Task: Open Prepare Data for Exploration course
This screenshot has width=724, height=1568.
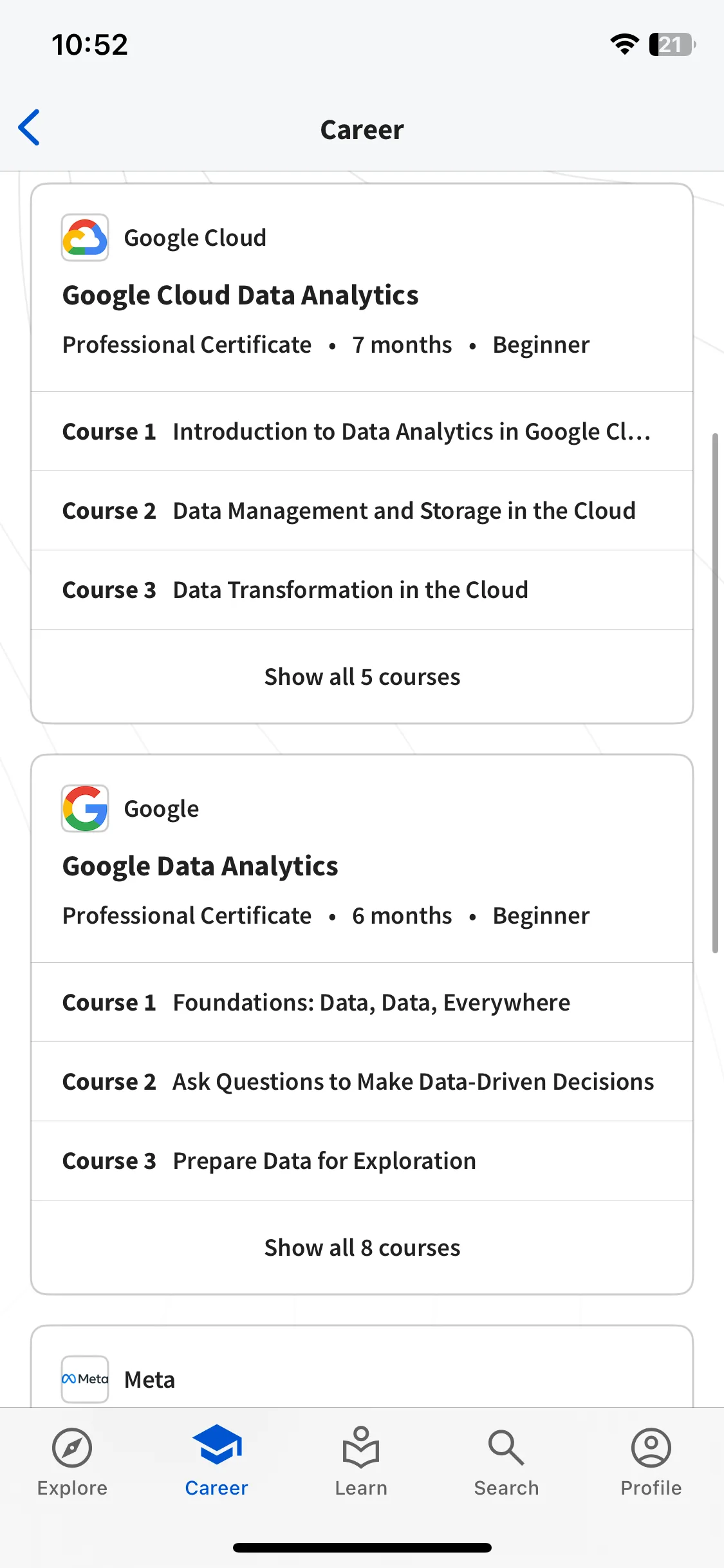Action: [362, 1161]
